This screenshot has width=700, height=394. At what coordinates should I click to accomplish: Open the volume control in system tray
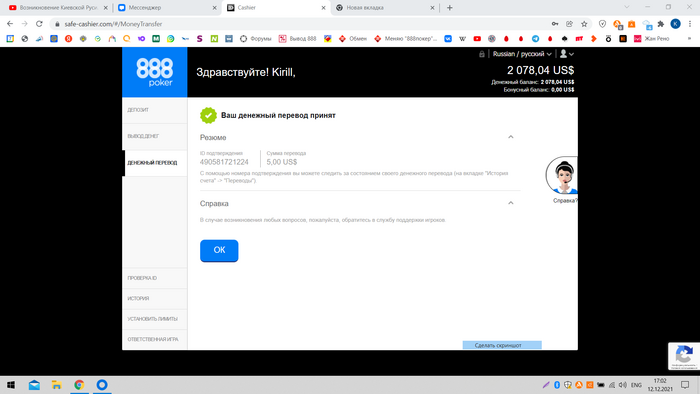623,385
